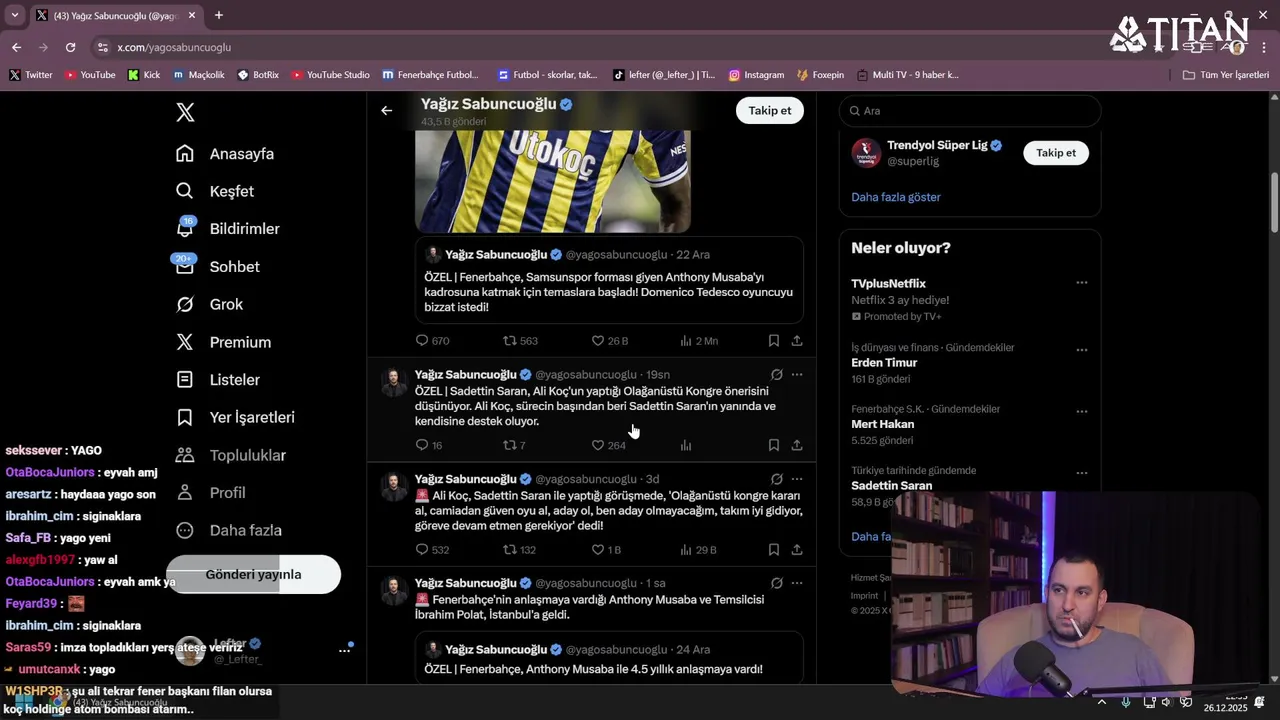Viewport: 1280px width, 720px height.
Task: Open the Trendyol Süper Lig profile
Action: tap(944, 145)
